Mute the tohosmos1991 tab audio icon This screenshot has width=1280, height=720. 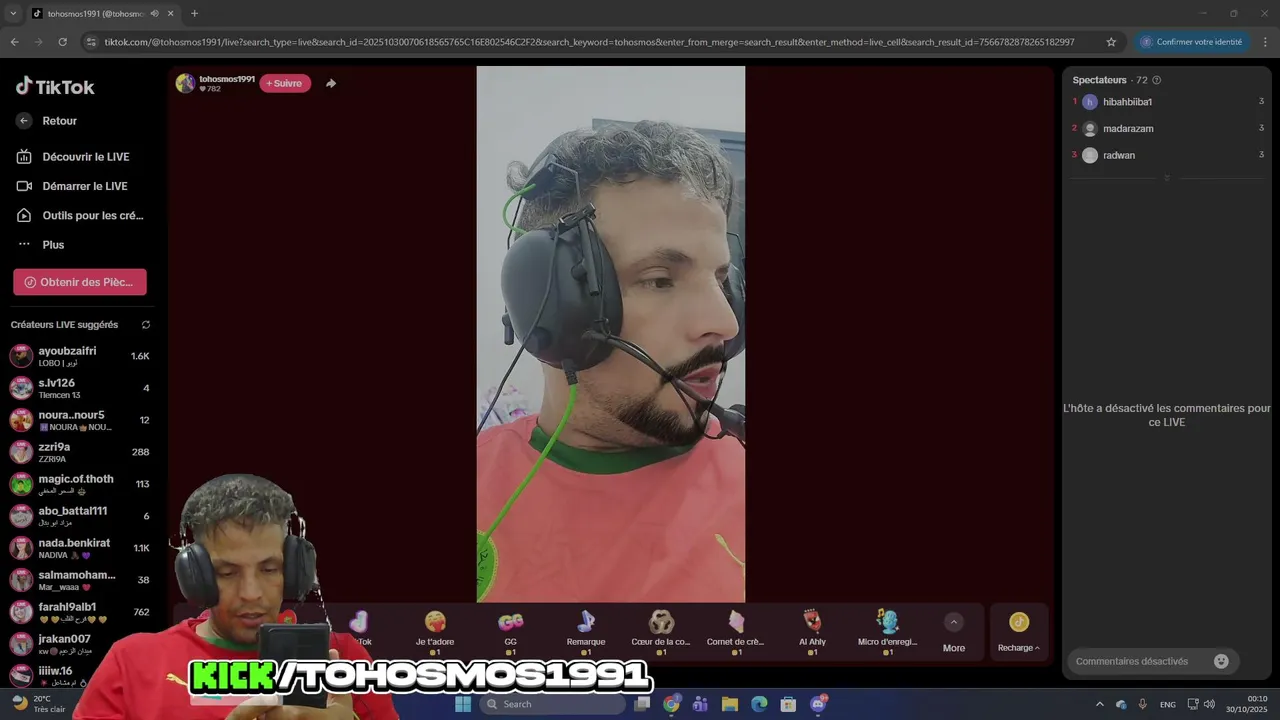pyautogui.click(x=154, y=14)
